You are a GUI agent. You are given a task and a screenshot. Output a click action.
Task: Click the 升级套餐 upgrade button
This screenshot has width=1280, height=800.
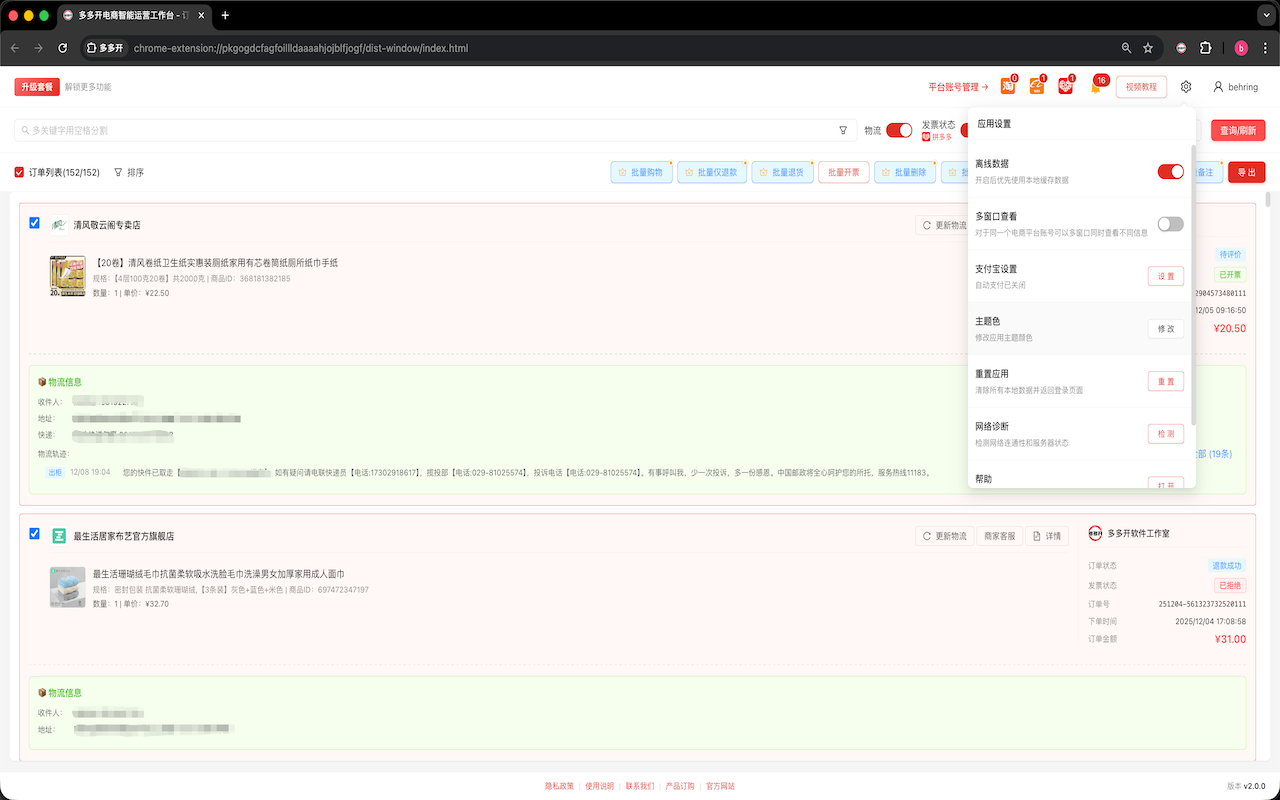click(x=36, y=87)
